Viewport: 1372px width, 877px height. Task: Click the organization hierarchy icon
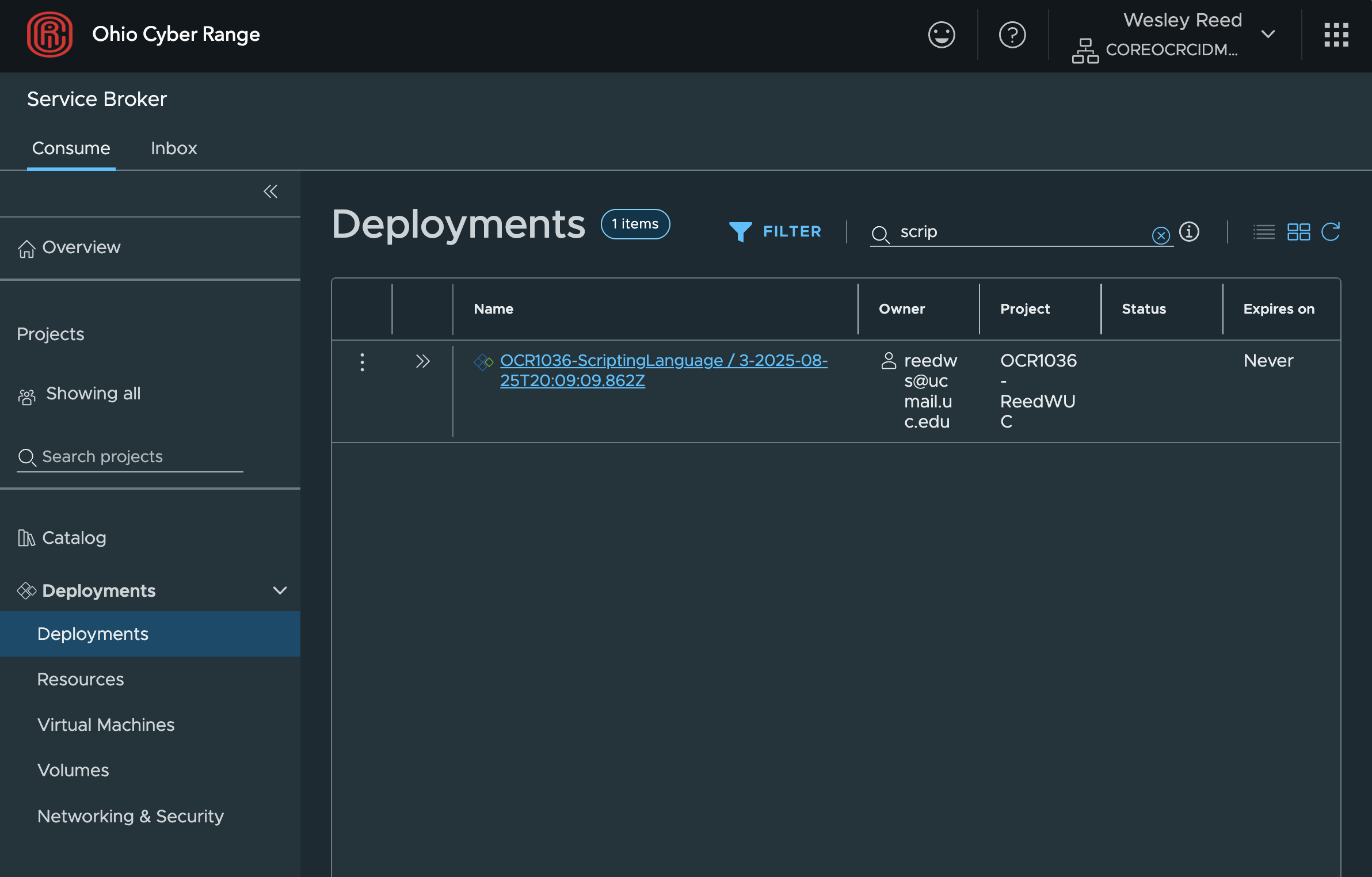[x=1085, y=51]
